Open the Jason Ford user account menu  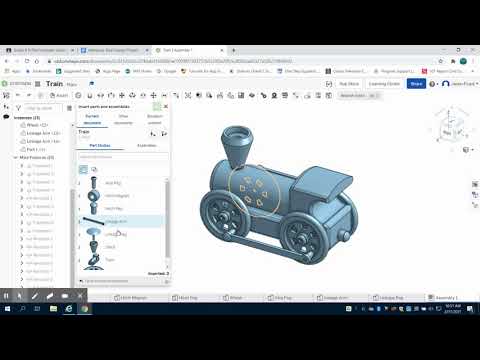pos(460,84)
